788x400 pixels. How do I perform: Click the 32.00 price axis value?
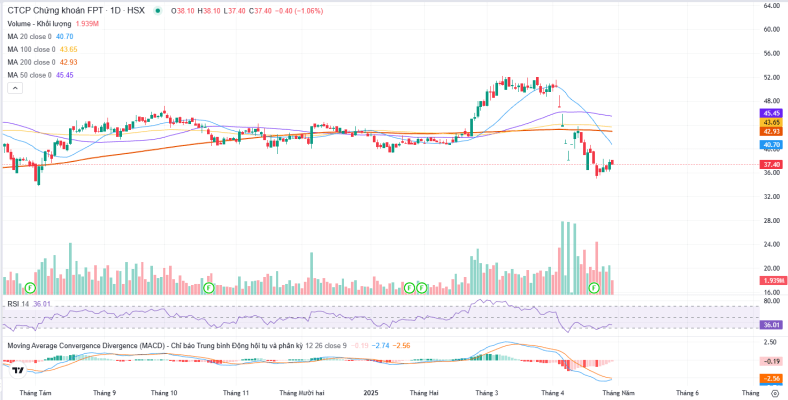[x=771, y=196]
